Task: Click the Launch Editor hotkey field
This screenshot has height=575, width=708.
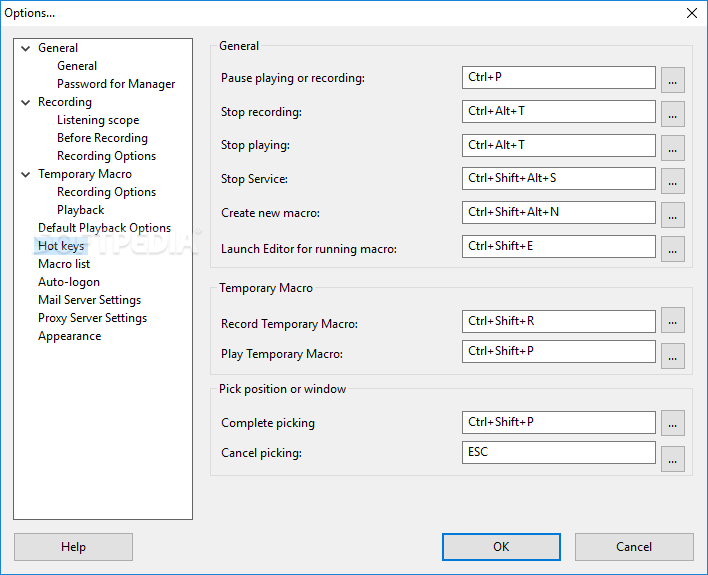Action: coord(559,247)
